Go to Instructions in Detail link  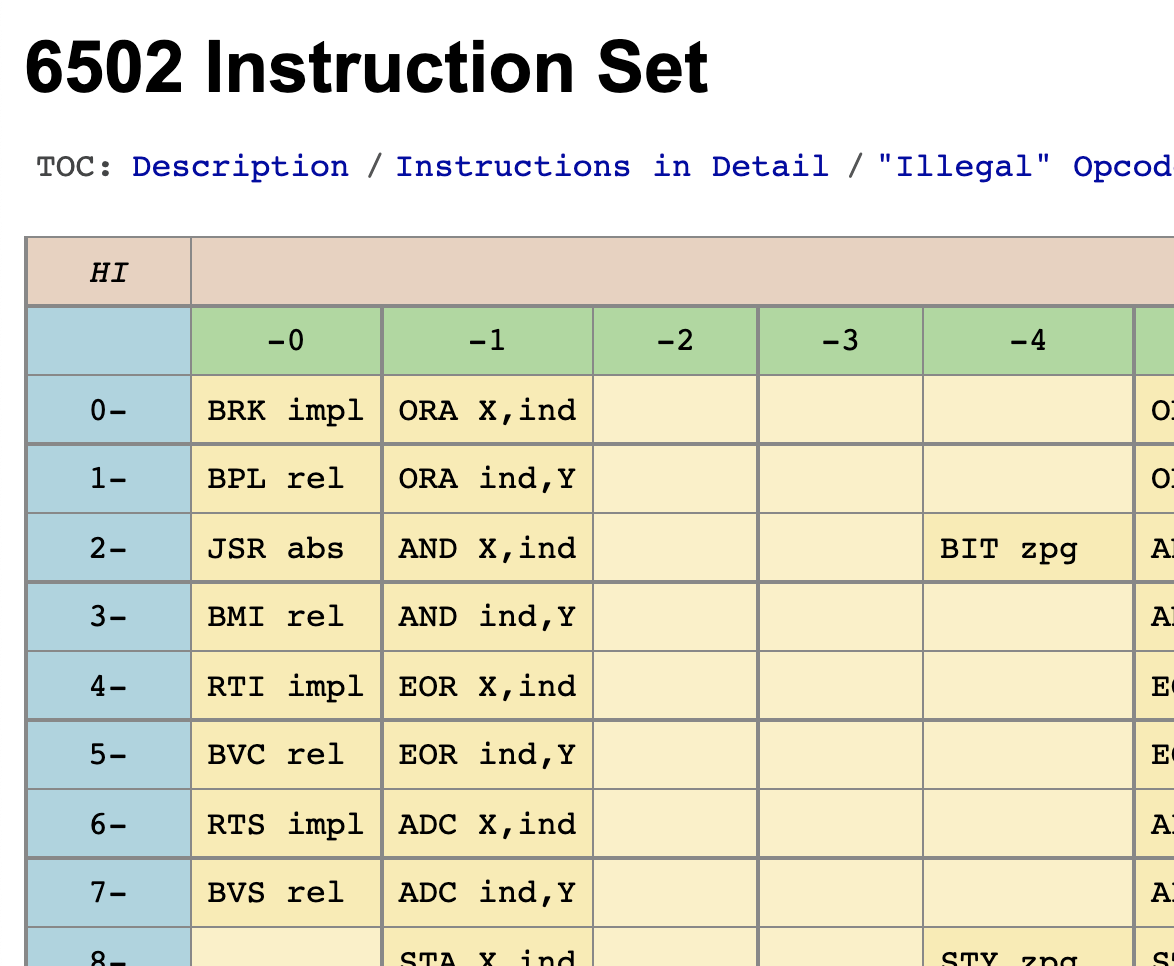612,166
